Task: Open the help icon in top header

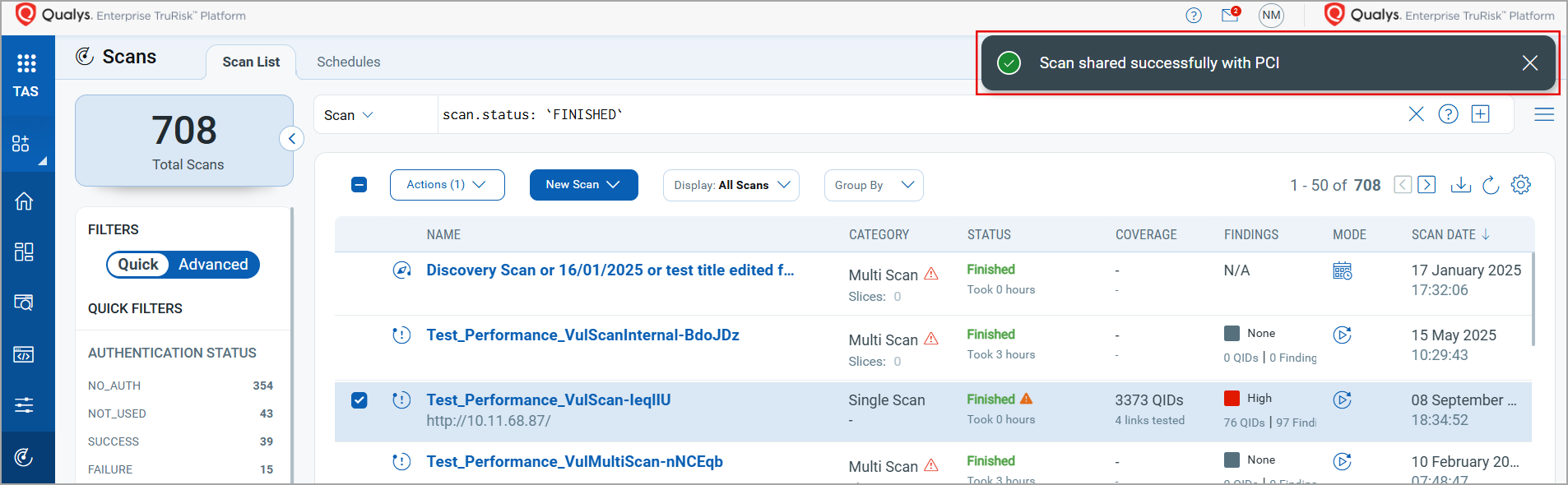Action: pyautogui.click(x=1194, y=16)
